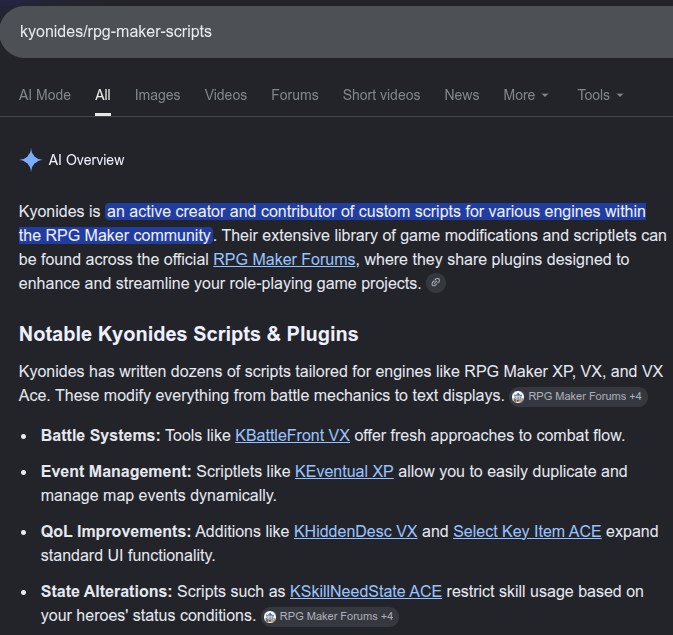Click the 'AI Overview' label
The width and height of the screenshot is (673, 635).
(86, 160)
